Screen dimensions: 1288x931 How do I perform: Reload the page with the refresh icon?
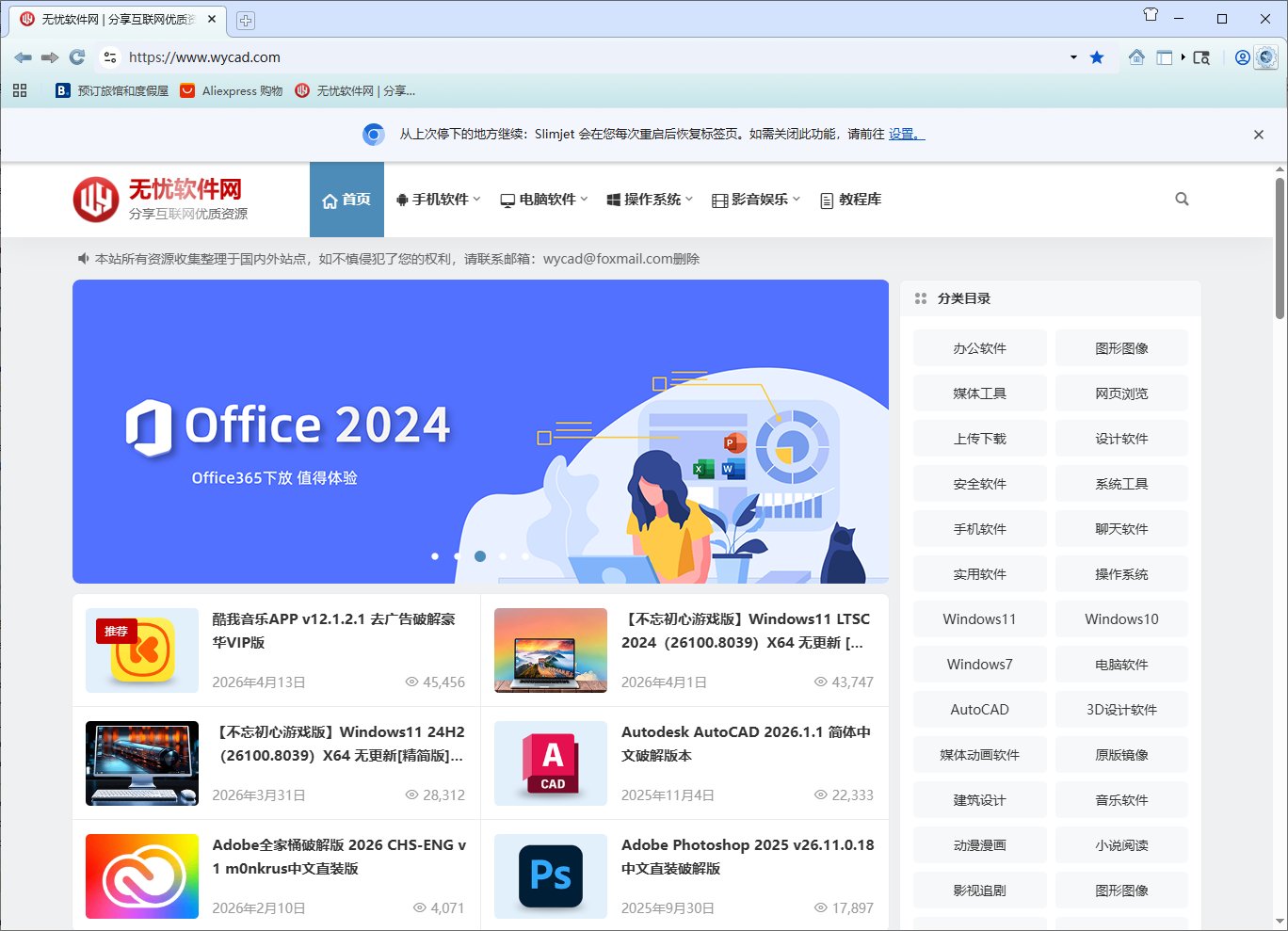(x=77, y=56)
